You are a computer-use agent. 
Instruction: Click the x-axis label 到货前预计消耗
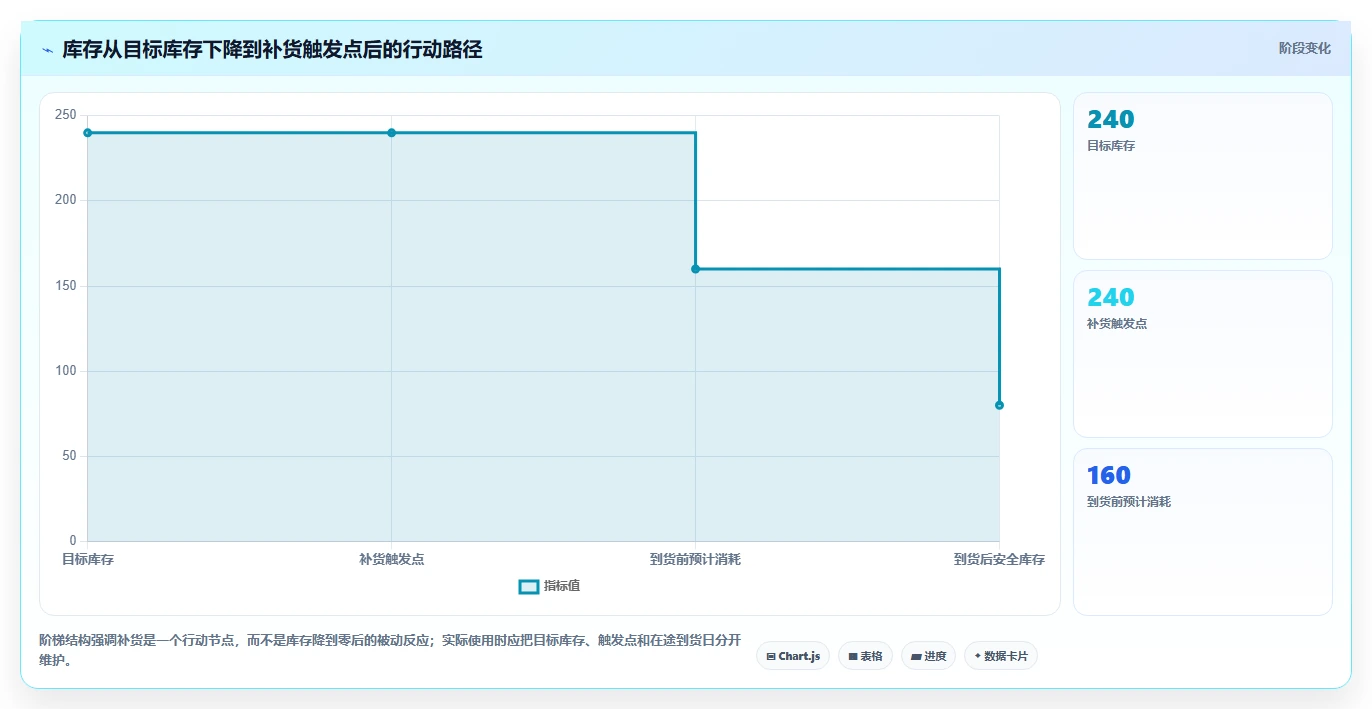[695, 560]
